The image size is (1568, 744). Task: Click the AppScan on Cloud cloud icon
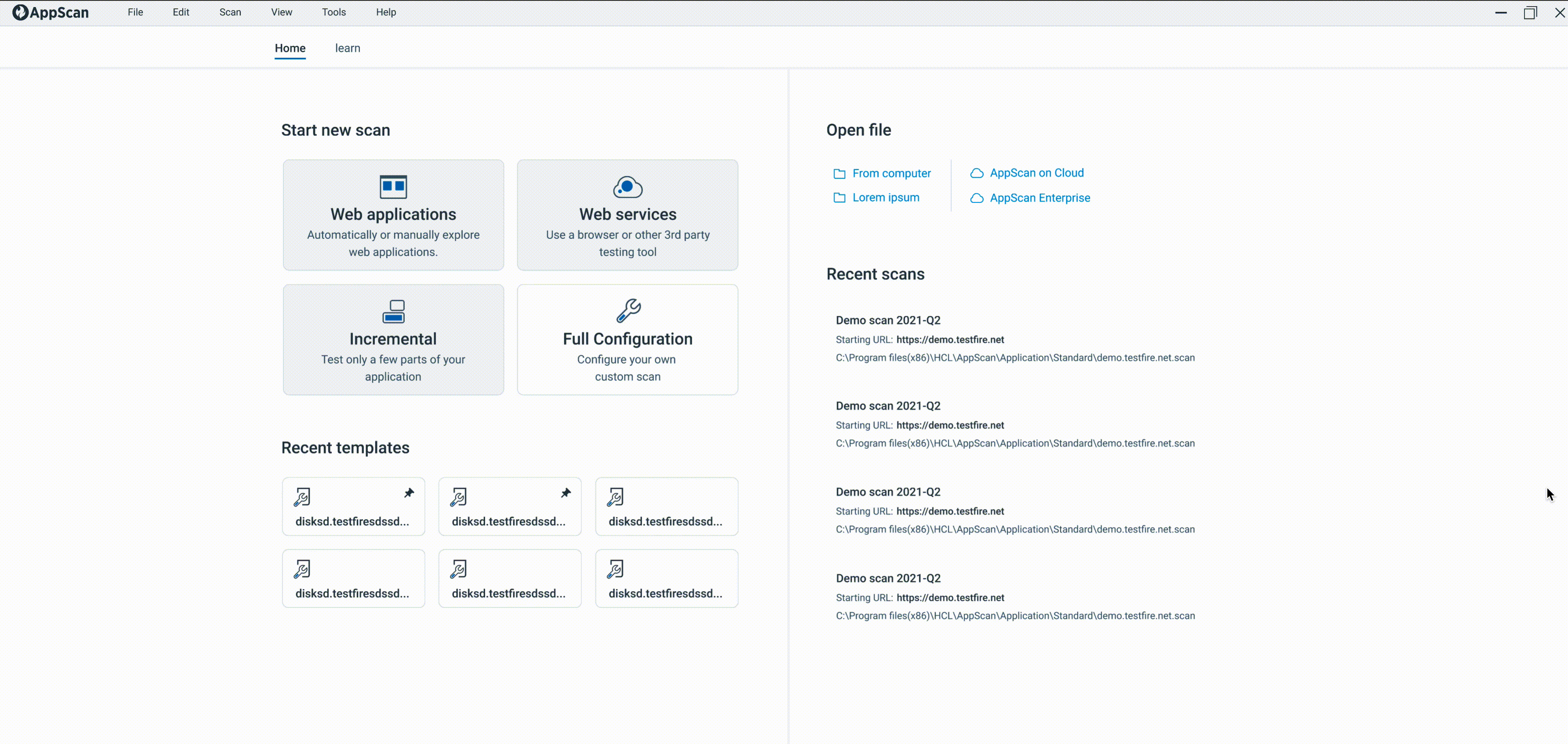[x=976, y=173]
